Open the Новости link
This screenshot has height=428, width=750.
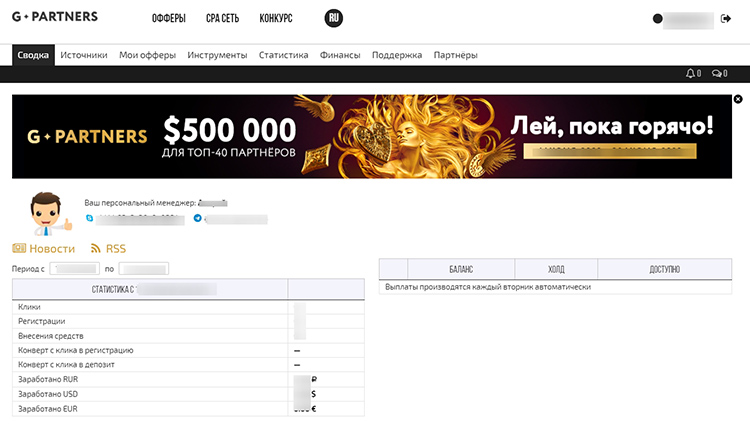52,249
